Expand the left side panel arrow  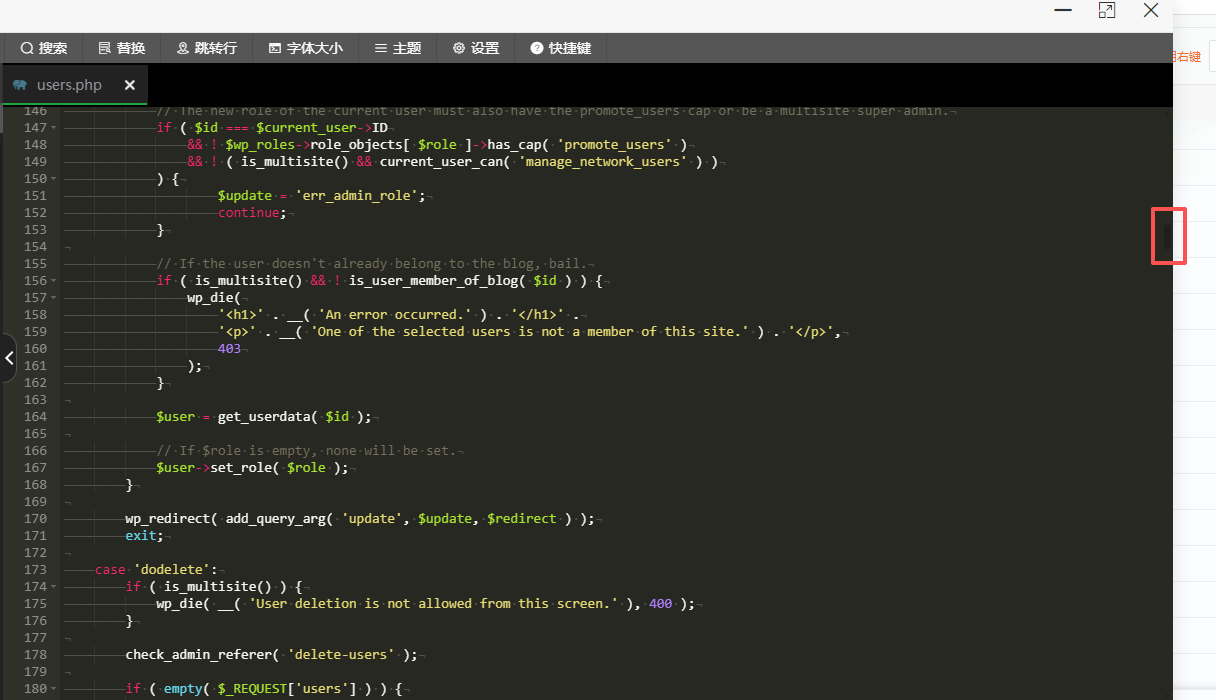[x=9, y=358]
